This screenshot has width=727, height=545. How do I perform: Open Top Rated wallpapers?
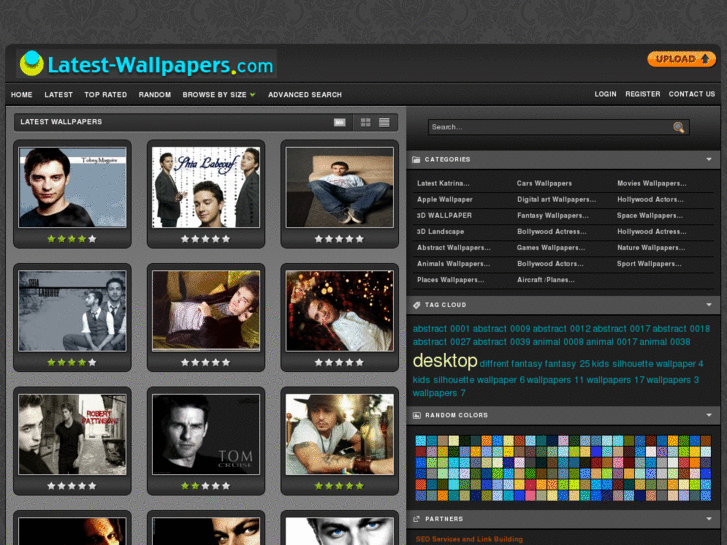(106, 95)
